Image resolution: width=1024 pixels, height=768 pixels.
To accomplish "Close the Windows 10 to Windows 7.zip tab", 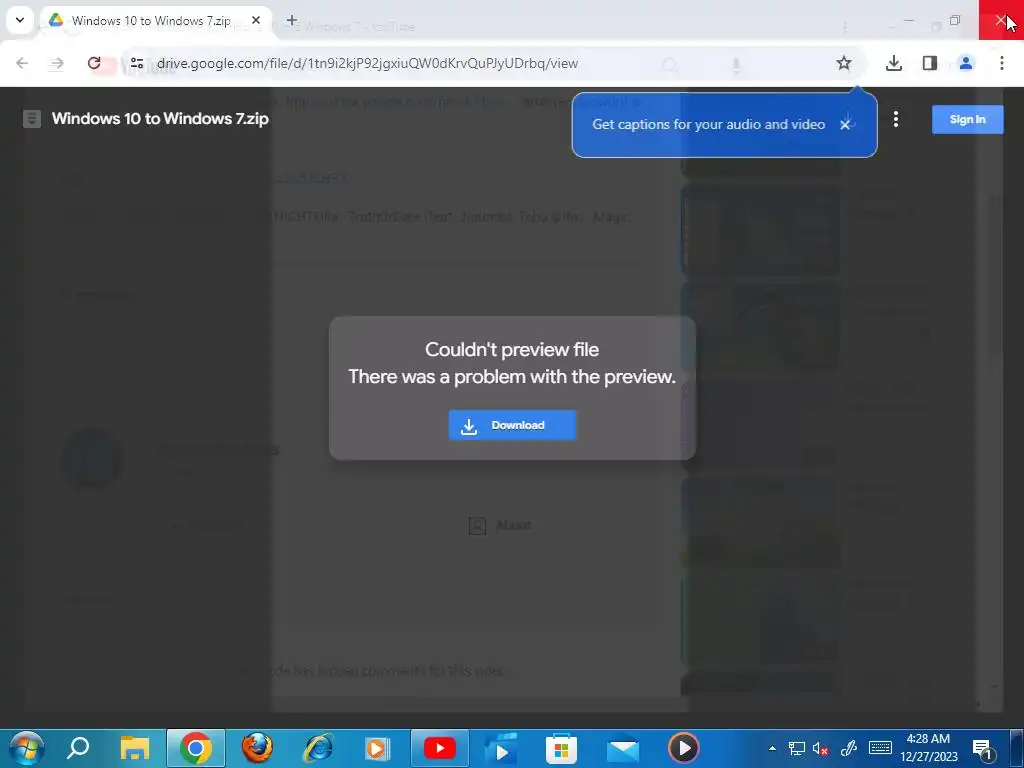I will [256, 20].
